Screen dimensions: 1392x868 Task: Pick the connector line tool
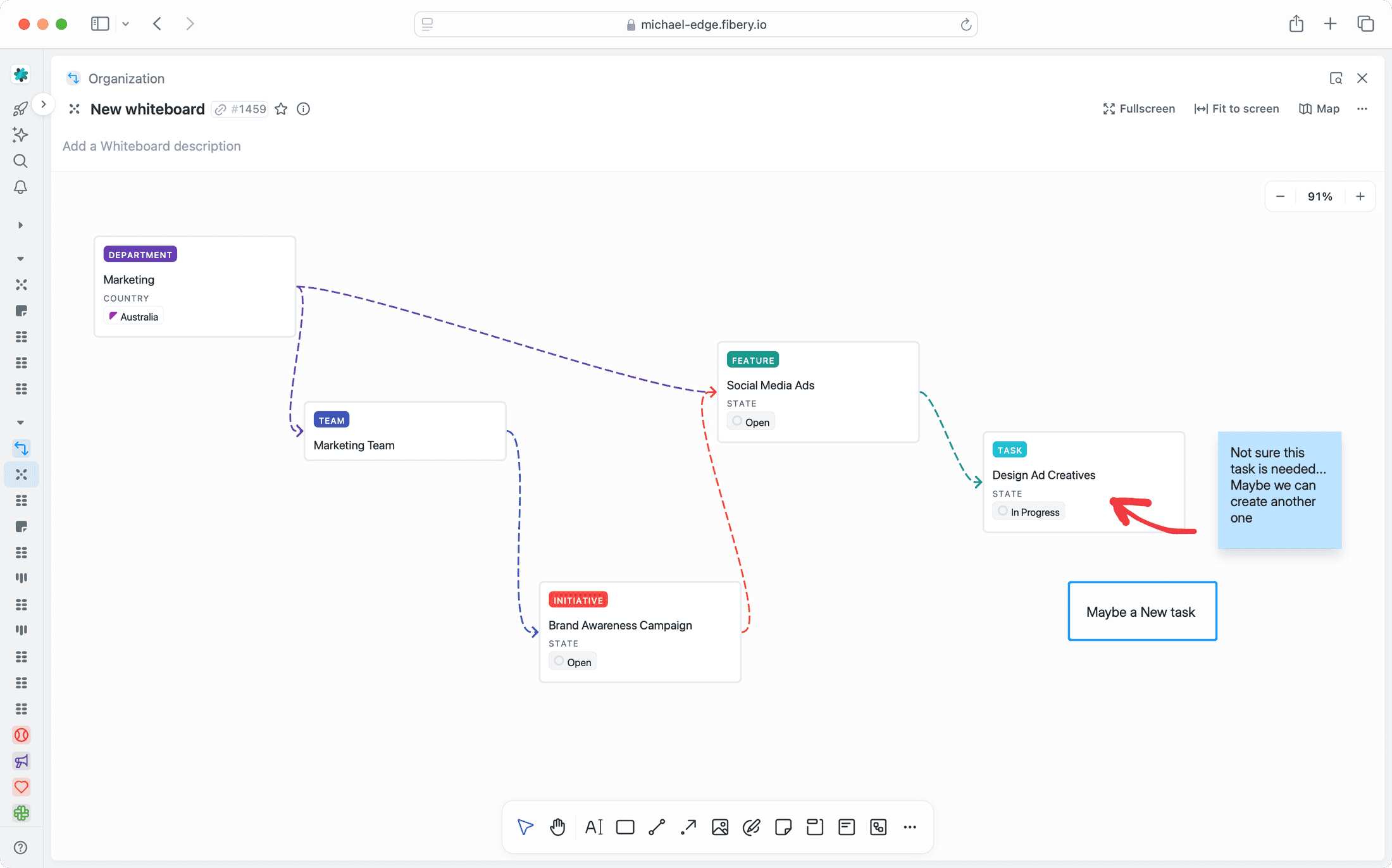point(657,827)
